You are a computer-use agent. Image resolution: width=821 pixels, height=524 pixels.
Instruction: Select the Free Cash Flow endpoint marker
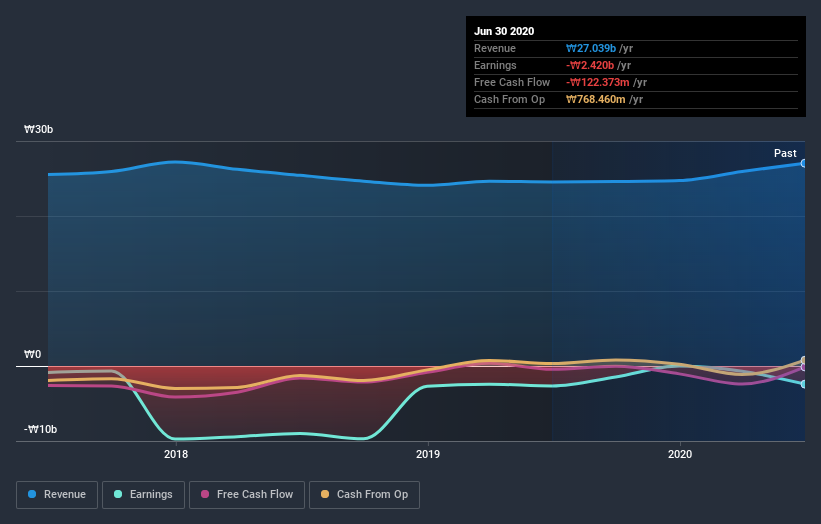point(804,367)
